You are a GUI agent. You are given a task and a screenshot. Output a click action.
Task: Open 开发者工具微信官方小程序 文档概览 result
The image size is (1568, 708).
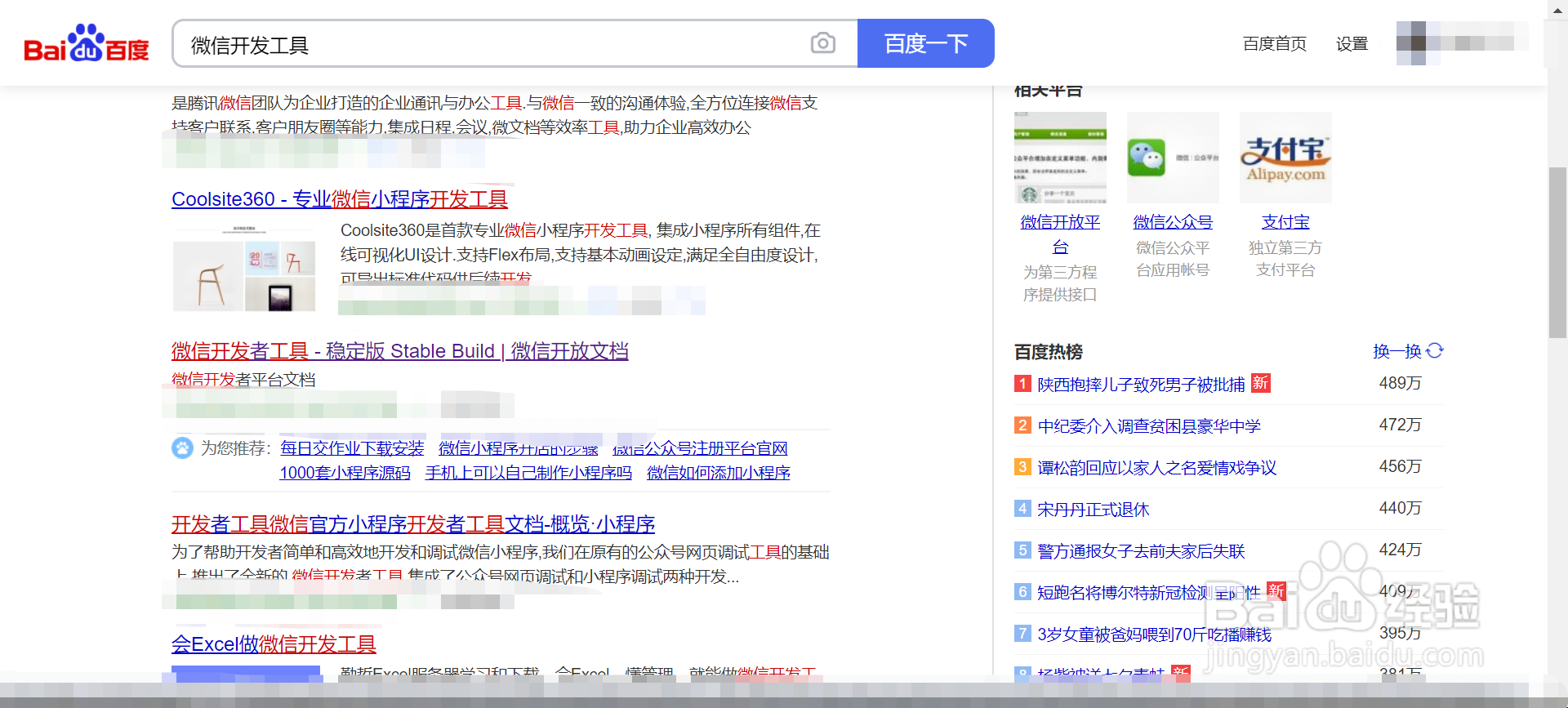[413, 524]
